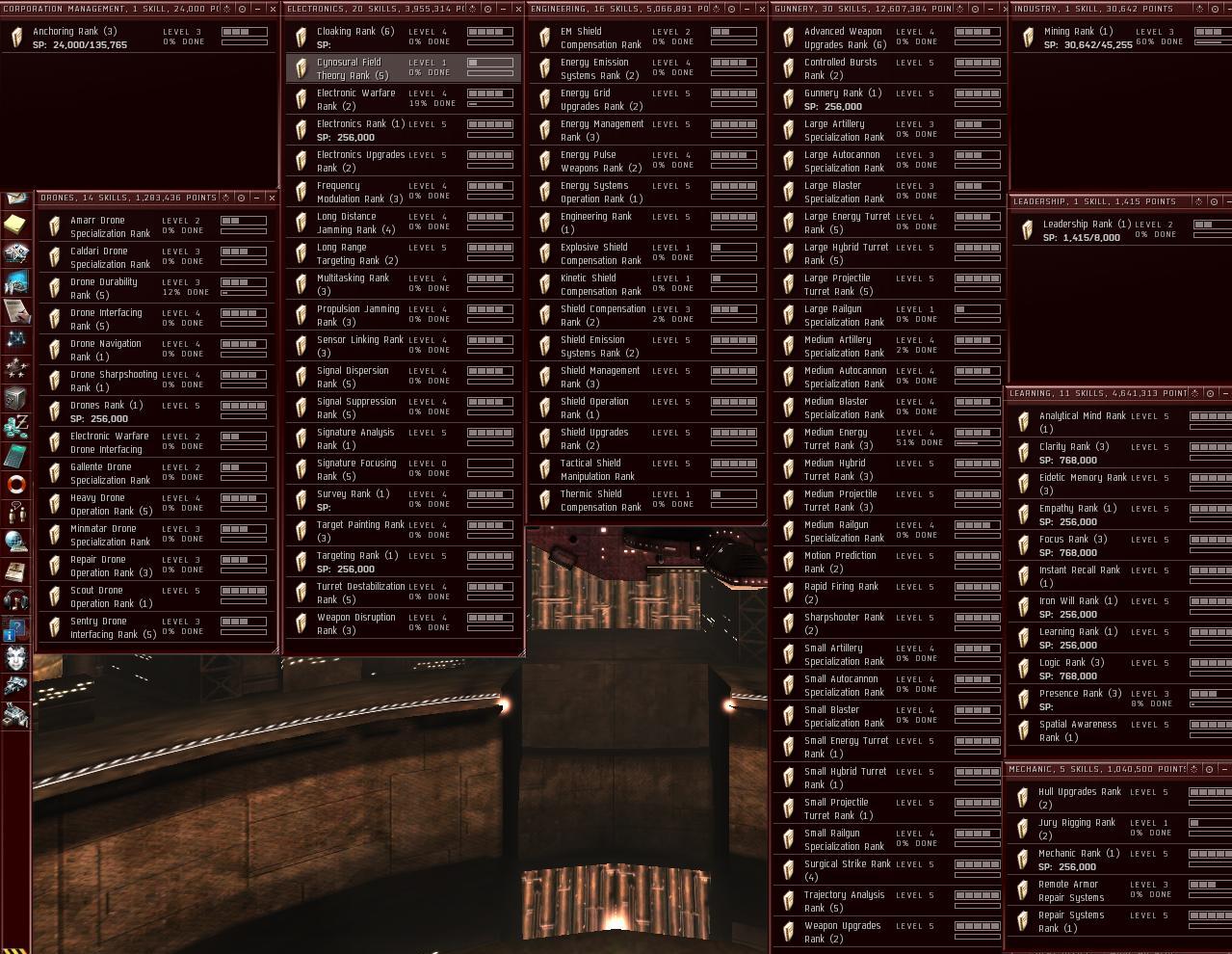Select the Eidetic Memory skill
The height and width of the screenshot is (954, 1232).
(x=1120, y=484)
